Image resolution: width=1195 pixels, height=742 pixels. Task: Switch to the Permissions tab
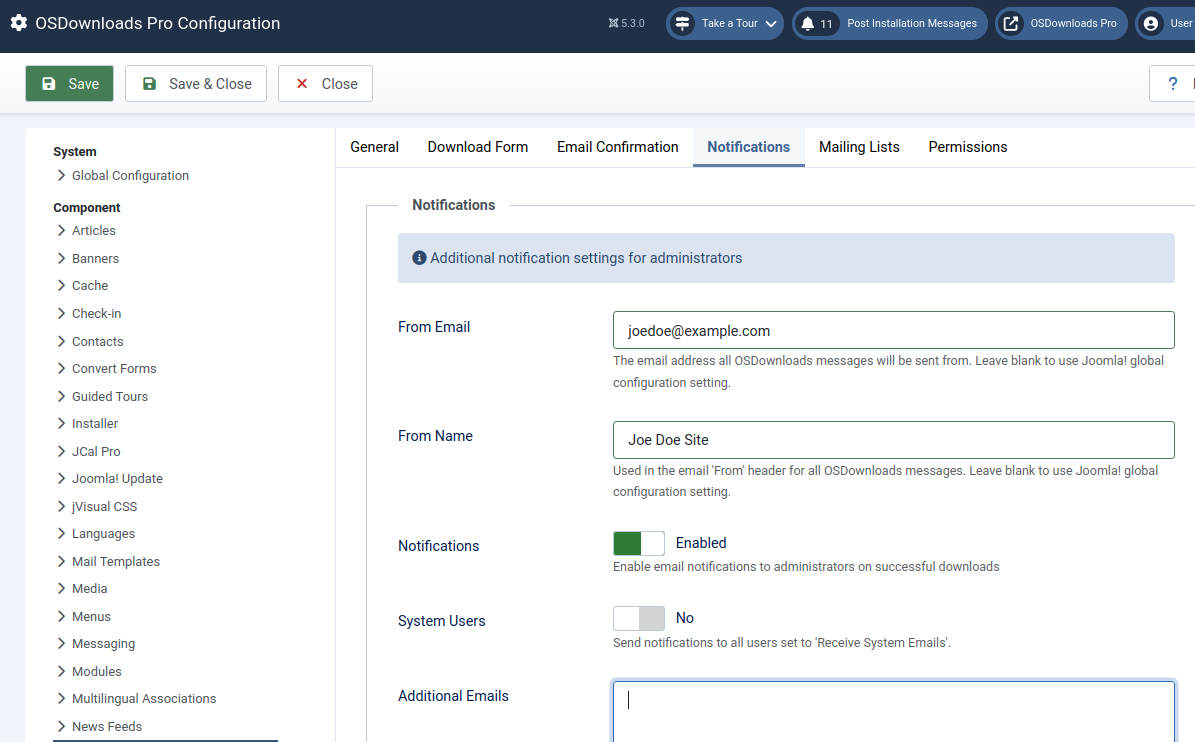tap(968, 147)
